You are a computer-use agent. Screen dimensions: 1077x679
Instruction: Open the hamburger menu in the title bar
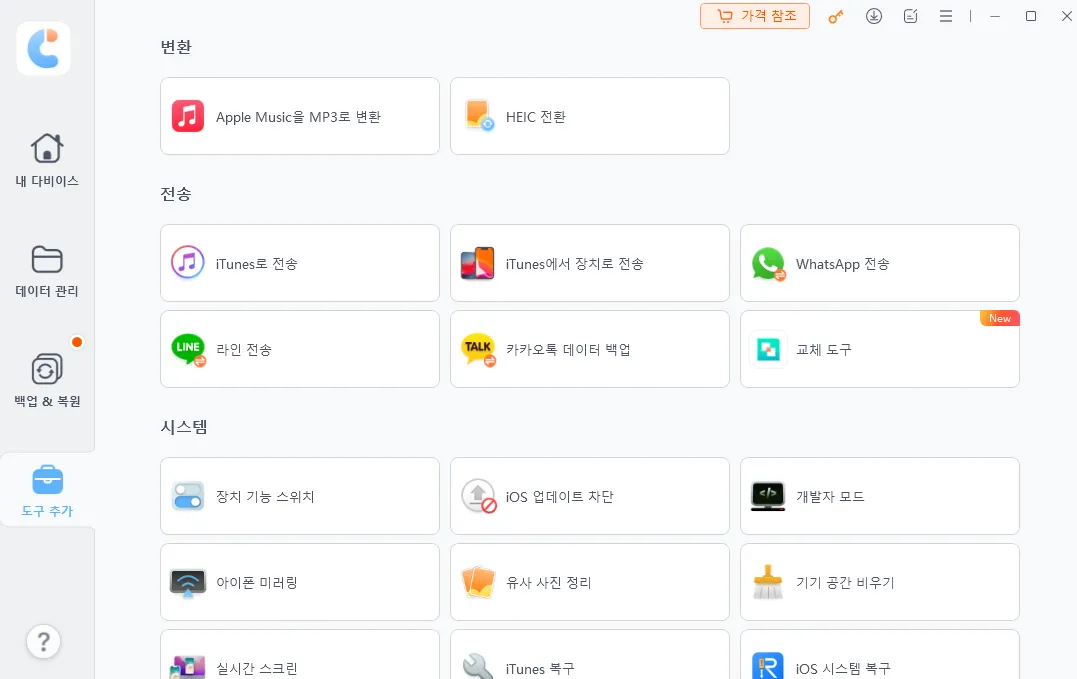tap(946, 16)
